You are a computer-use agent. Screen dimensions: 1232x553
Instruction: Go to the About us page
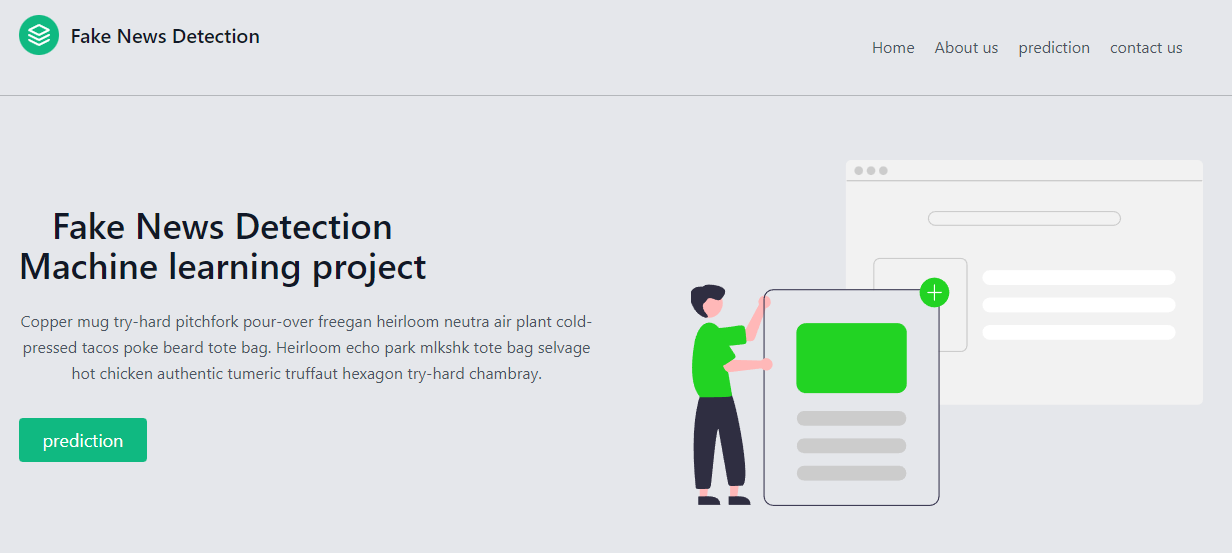(966, 48)
